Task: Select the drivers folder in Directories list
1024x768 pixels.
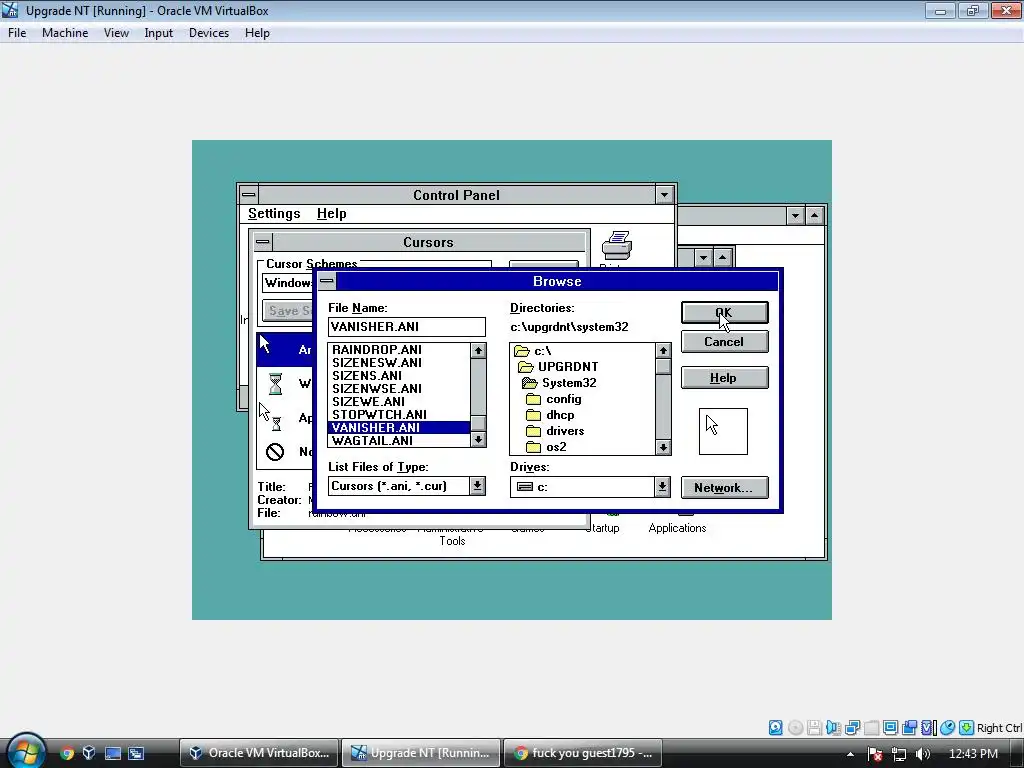Action: pyautogui.click(x=555, y=431)
